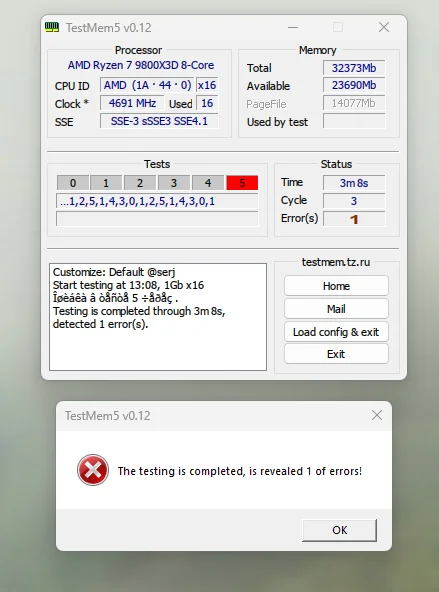This screenshot has height=592, width=439.
Task: Select test box number 2
Action: click(x=140, y=183)
